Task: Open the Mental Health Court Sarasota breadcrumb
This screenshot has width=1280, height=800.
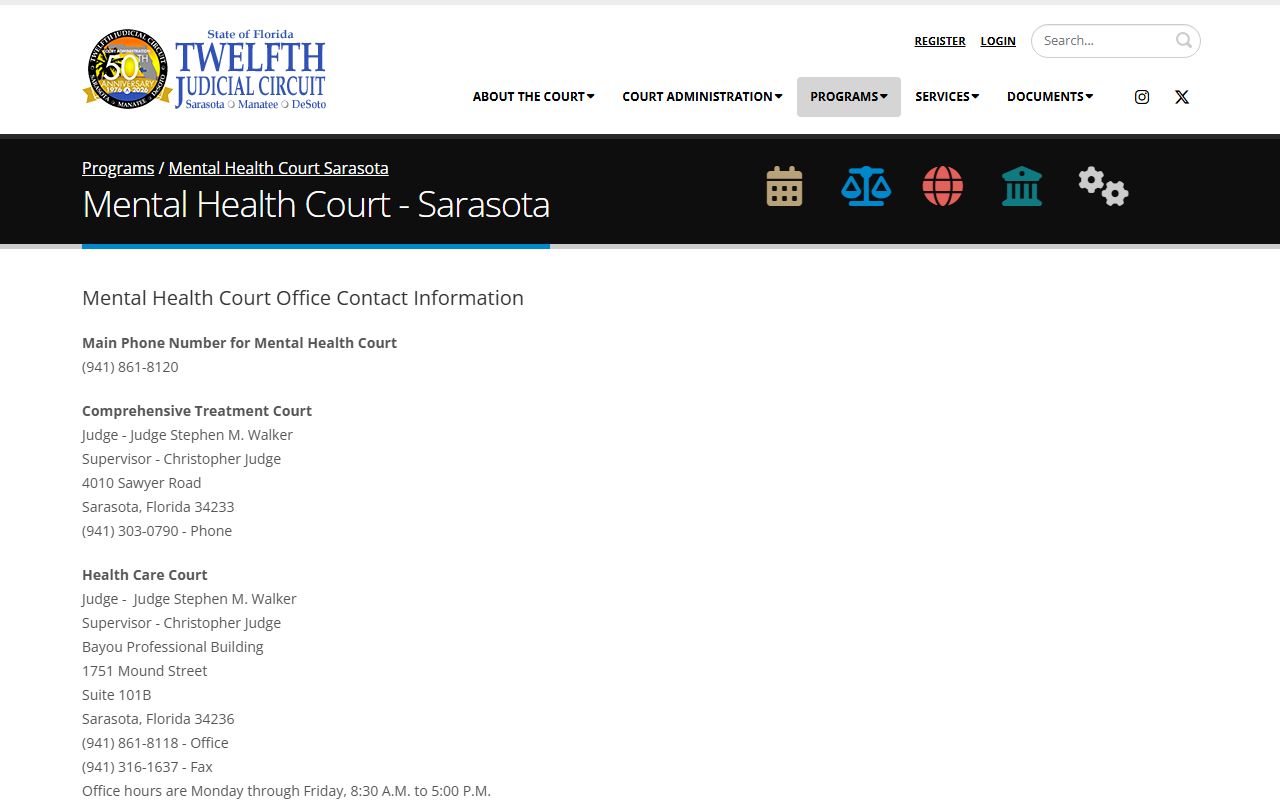Action: (278, 168)
